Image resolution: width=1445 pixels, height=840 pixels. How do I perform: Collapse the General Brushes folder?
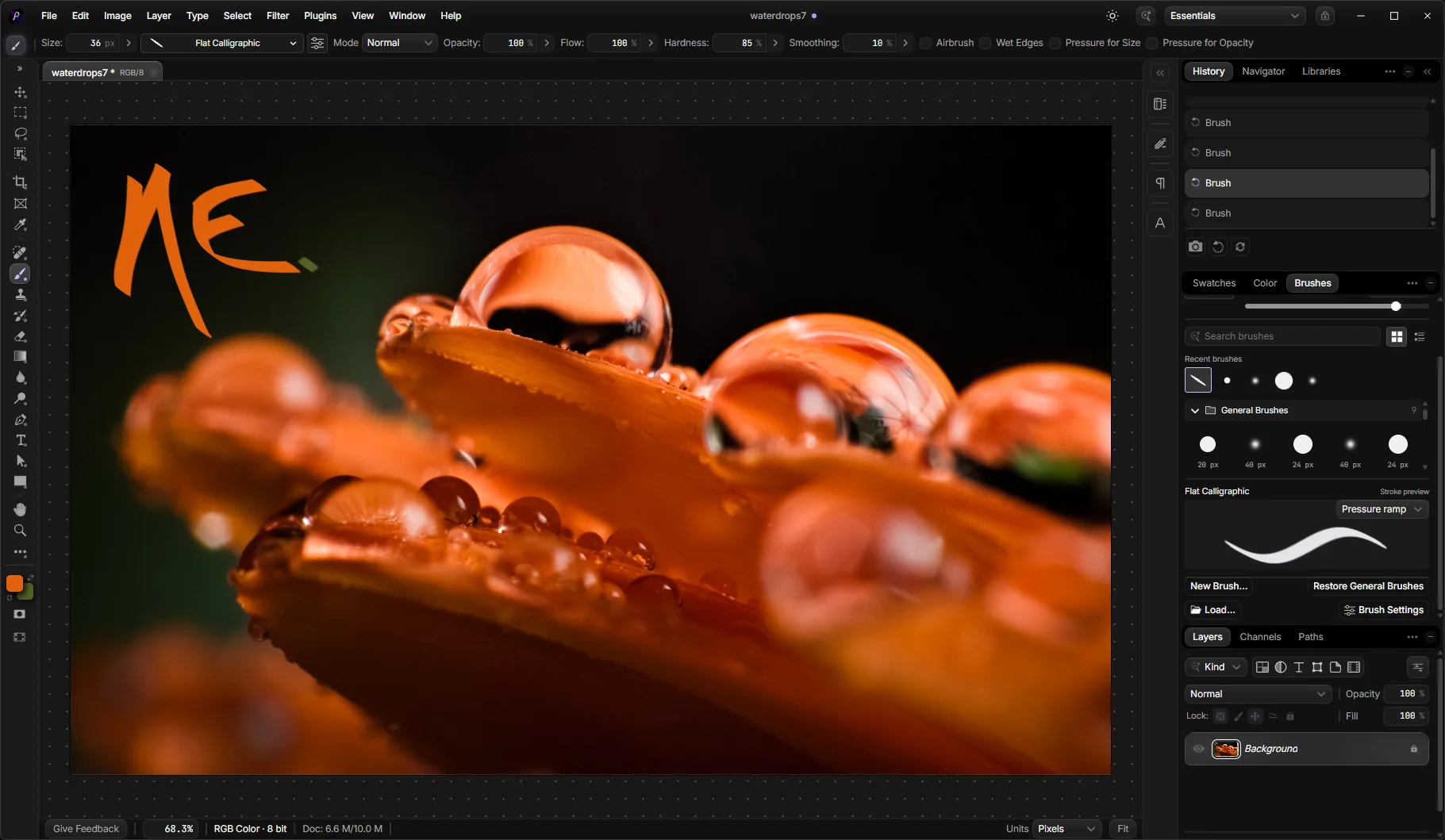(x=1195, y=410)
